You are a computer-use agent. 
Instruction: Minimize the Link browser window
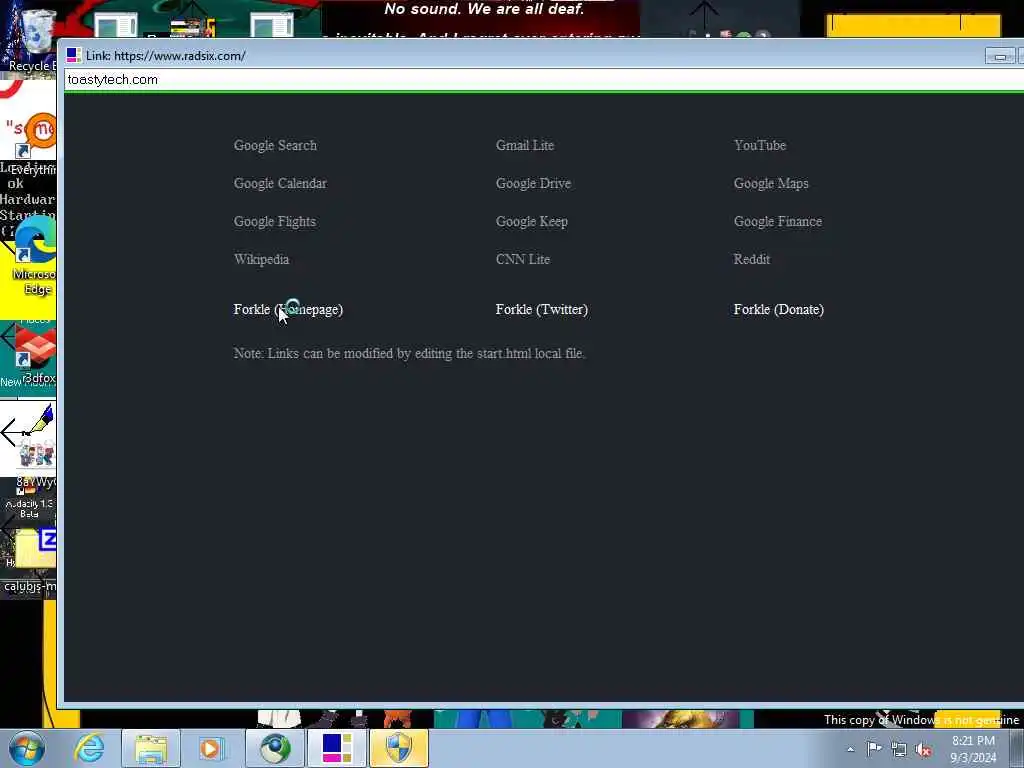tap(1000, 57)
